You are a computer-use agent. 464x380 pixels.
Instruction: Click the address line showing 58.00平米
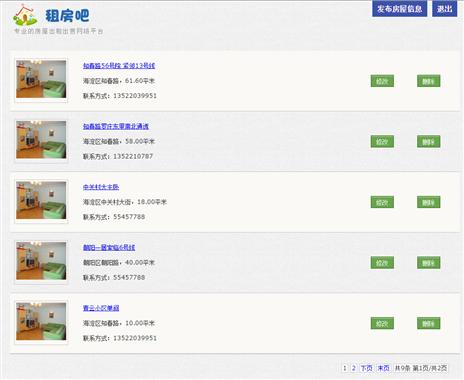pyautogui.click(x=119, y=141)
